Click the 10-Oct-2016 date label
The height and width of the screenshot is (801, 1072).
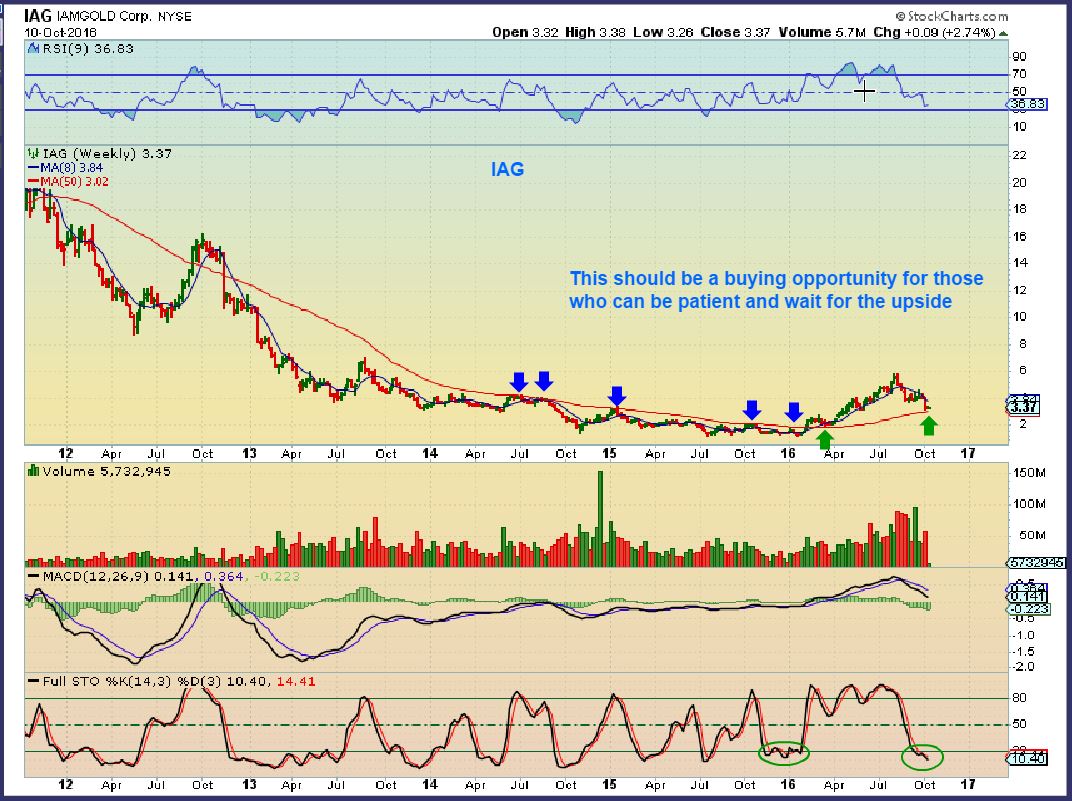coord(61,32)
